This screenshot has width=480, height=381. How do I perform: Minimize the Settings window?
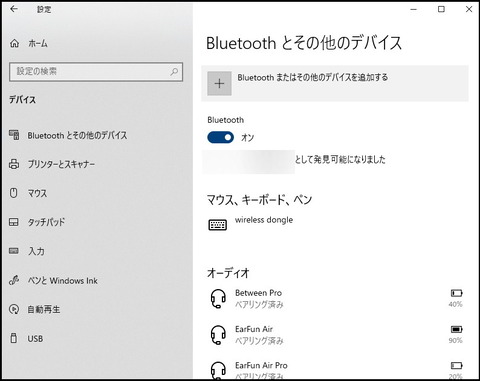(x=414, y=9)
